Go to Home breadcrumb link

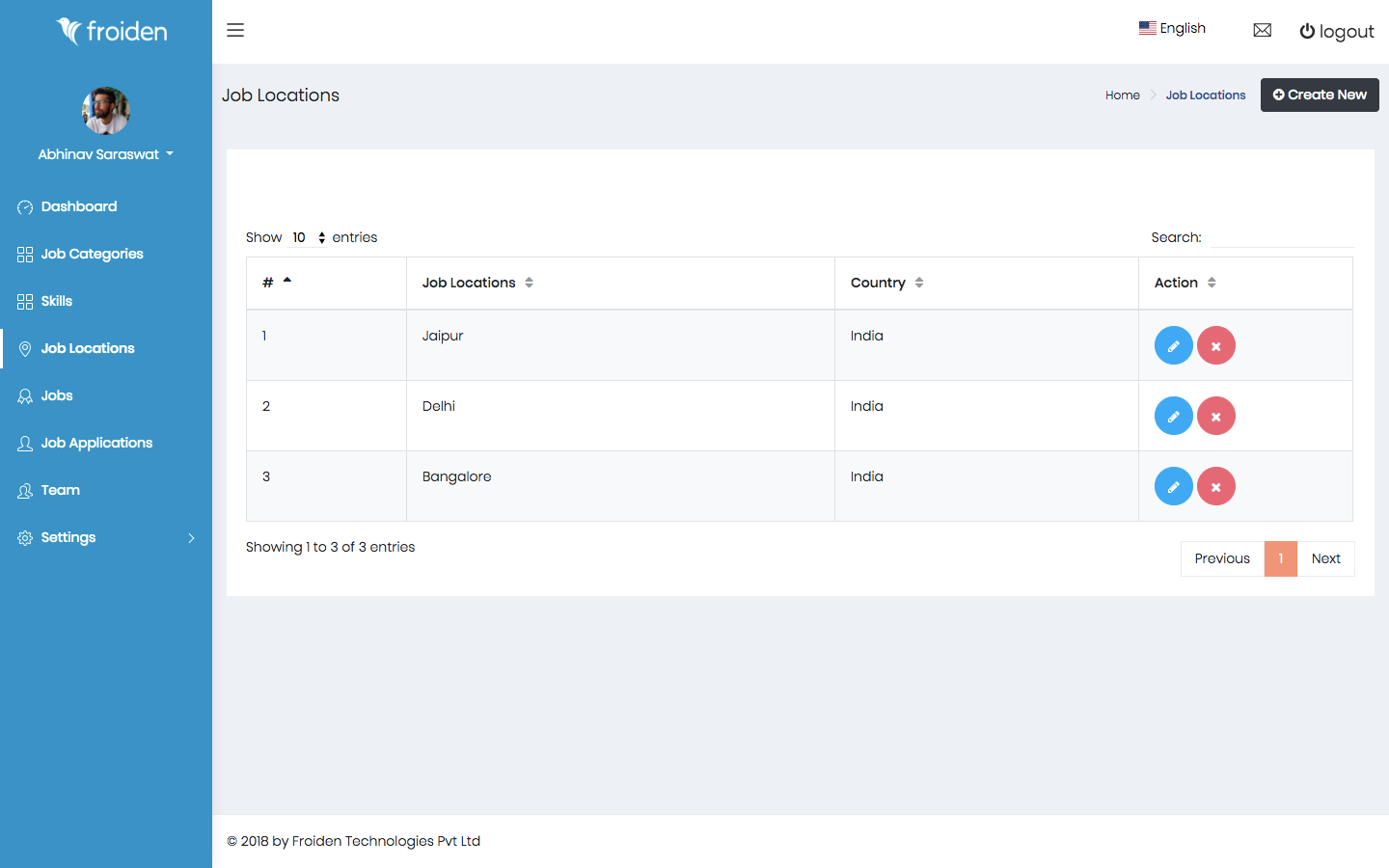click(1123, 95)
